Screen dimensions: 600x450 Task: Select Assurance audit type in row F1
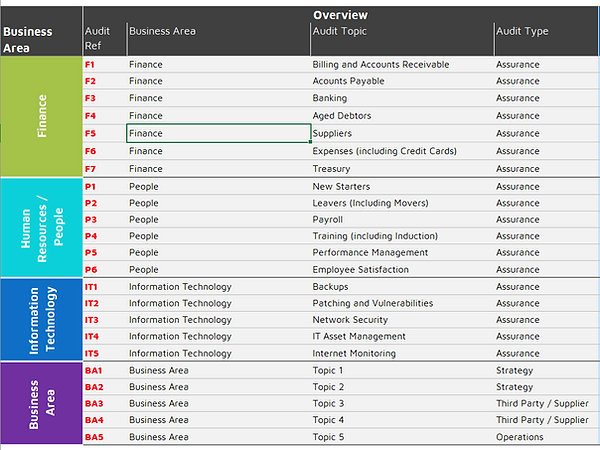point(547,65)
